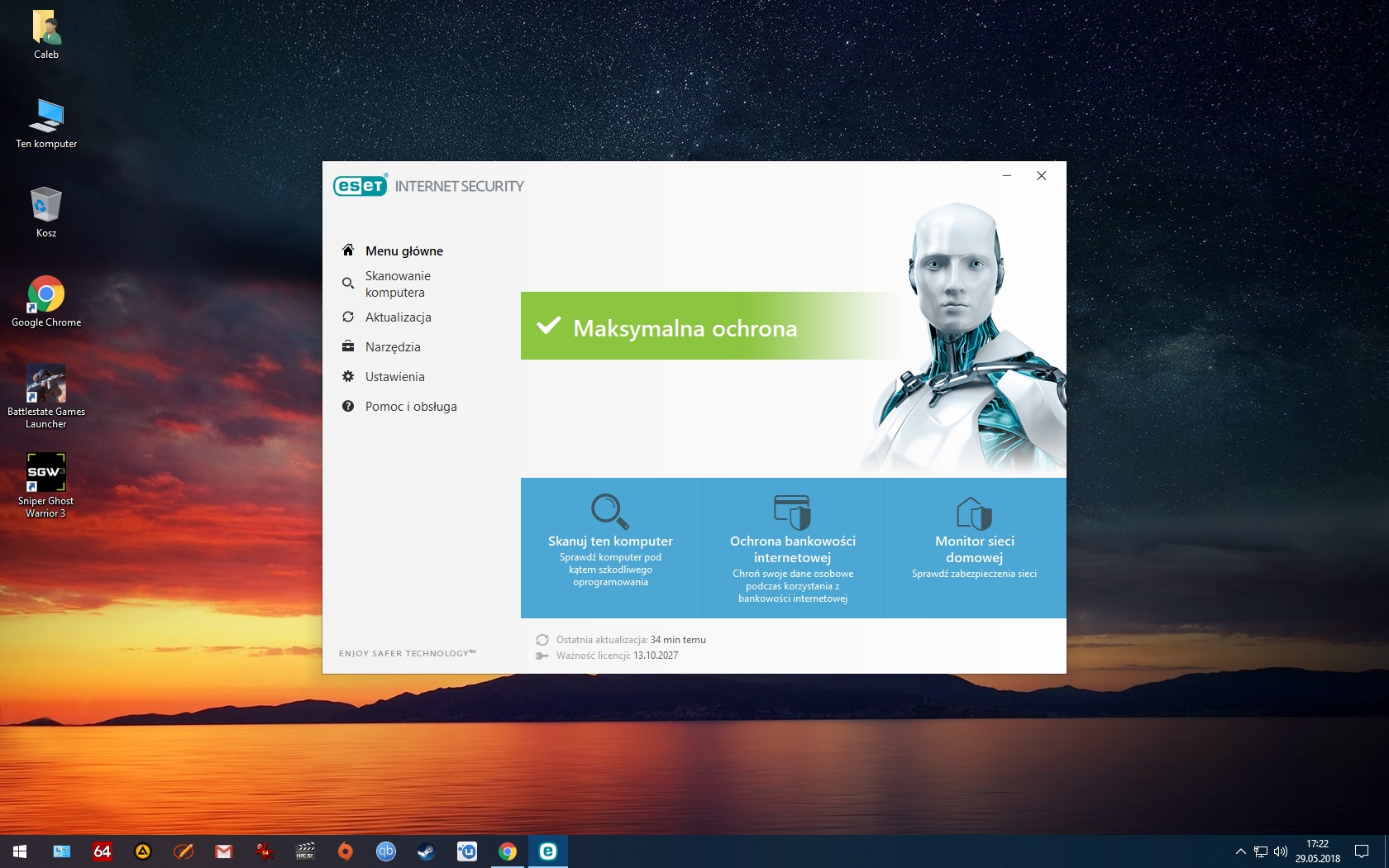Open the taskbar clock and date
The width and height of the screenshot is (1389, 868).
click(1317, 851)
